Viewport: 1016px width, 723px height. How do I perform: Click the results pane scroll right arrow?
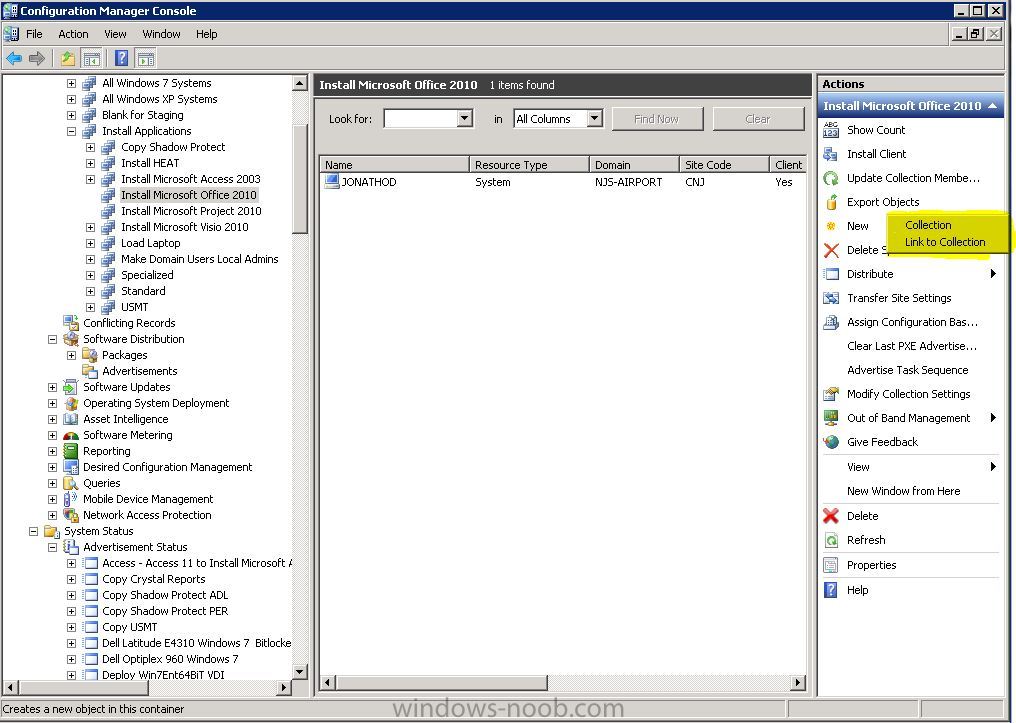pyautogui.click(x=798, y=682)
